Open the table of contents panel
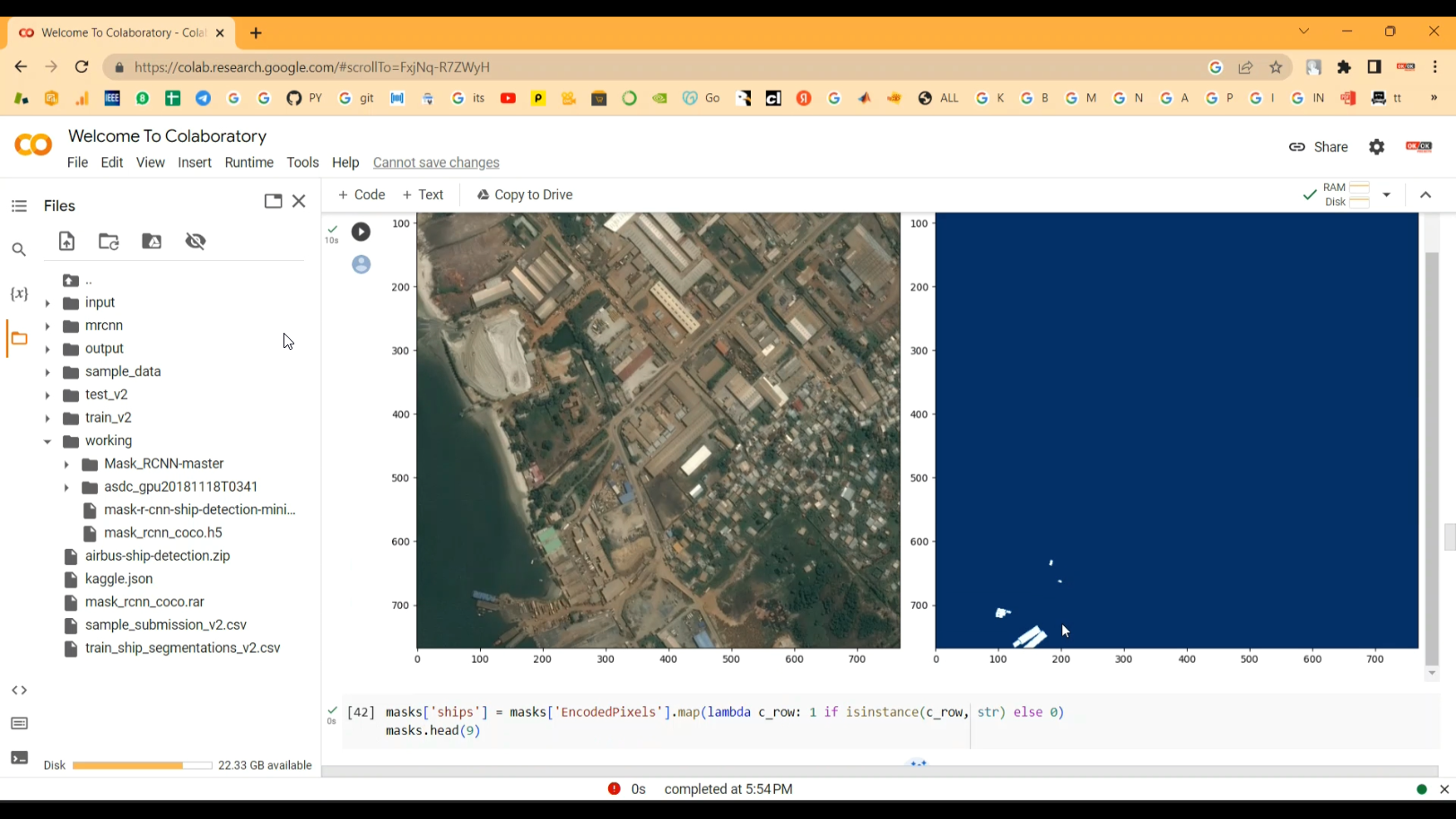The image size is (1456, 819). [19, 205]
